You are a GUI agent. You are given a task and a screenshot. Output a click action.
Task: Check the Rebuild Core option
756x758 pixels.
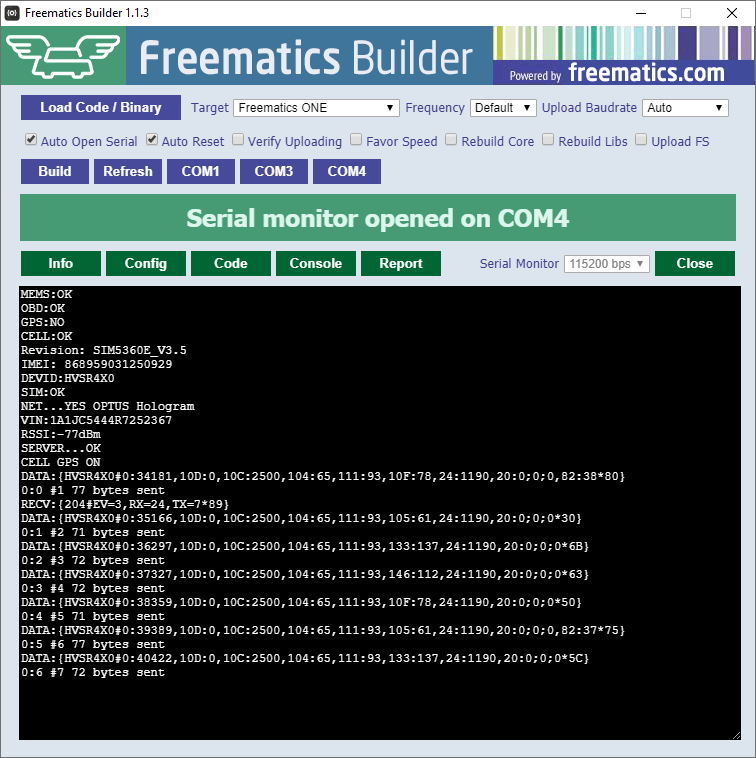click(451, 140)
